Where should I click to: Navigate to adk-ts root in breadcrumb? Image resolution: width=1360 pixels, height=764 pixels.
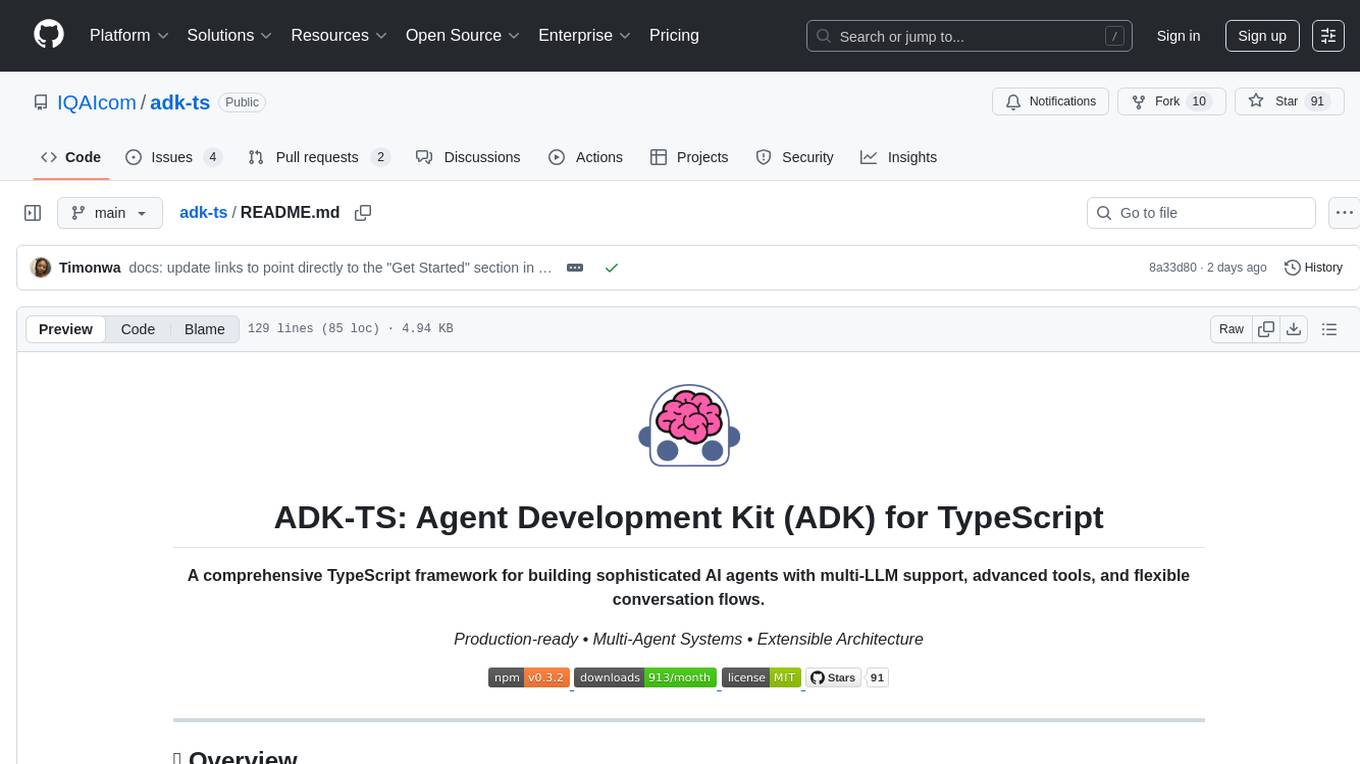[204, 212]
